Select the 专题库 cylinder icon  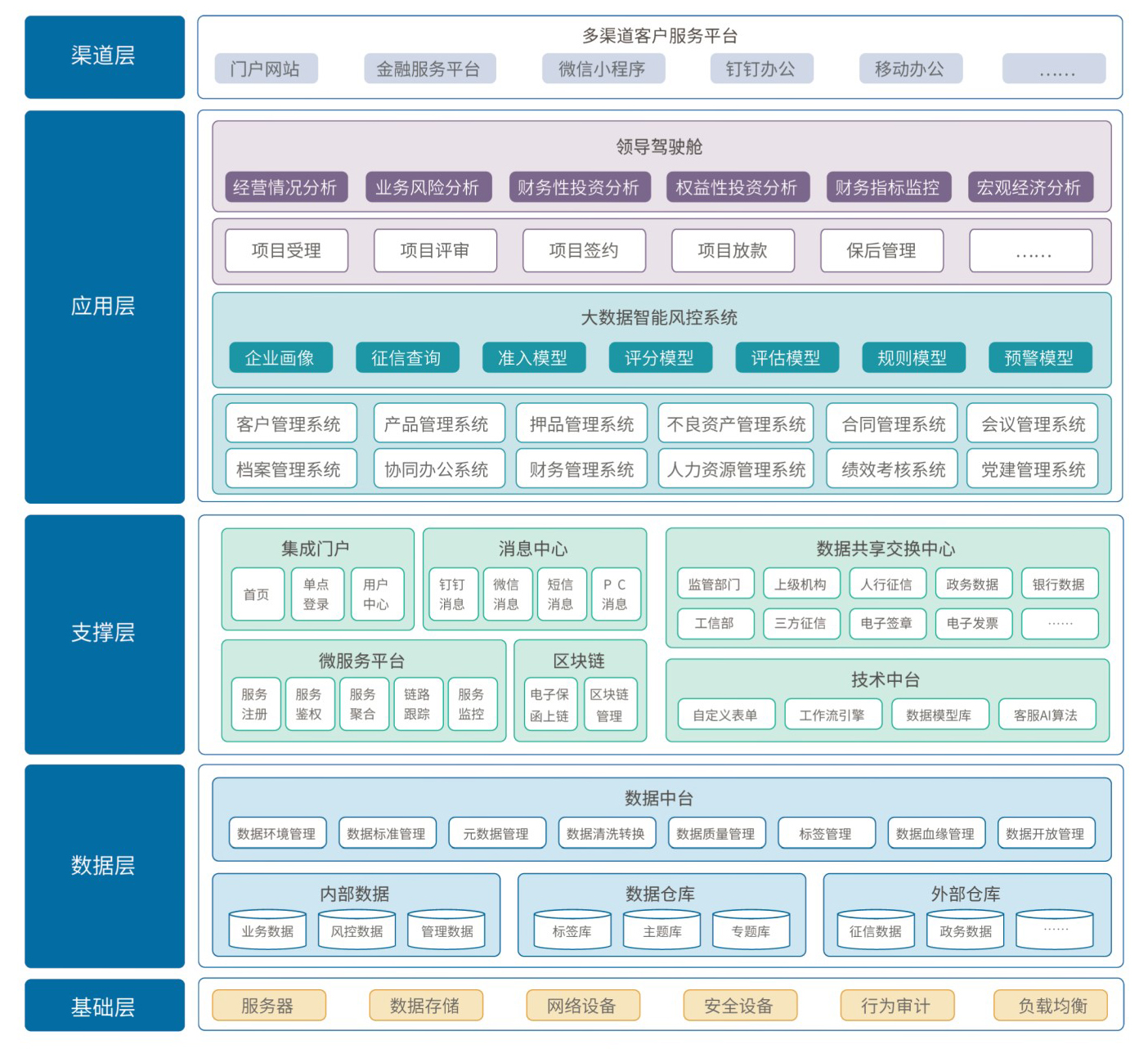point(753,929)
